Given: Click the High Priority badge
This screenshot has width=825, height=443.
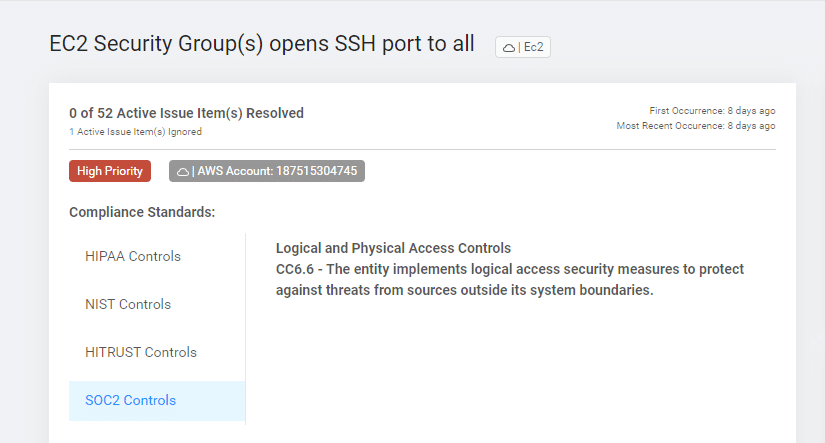Looking at the screenshot, I should click(110, 171).
